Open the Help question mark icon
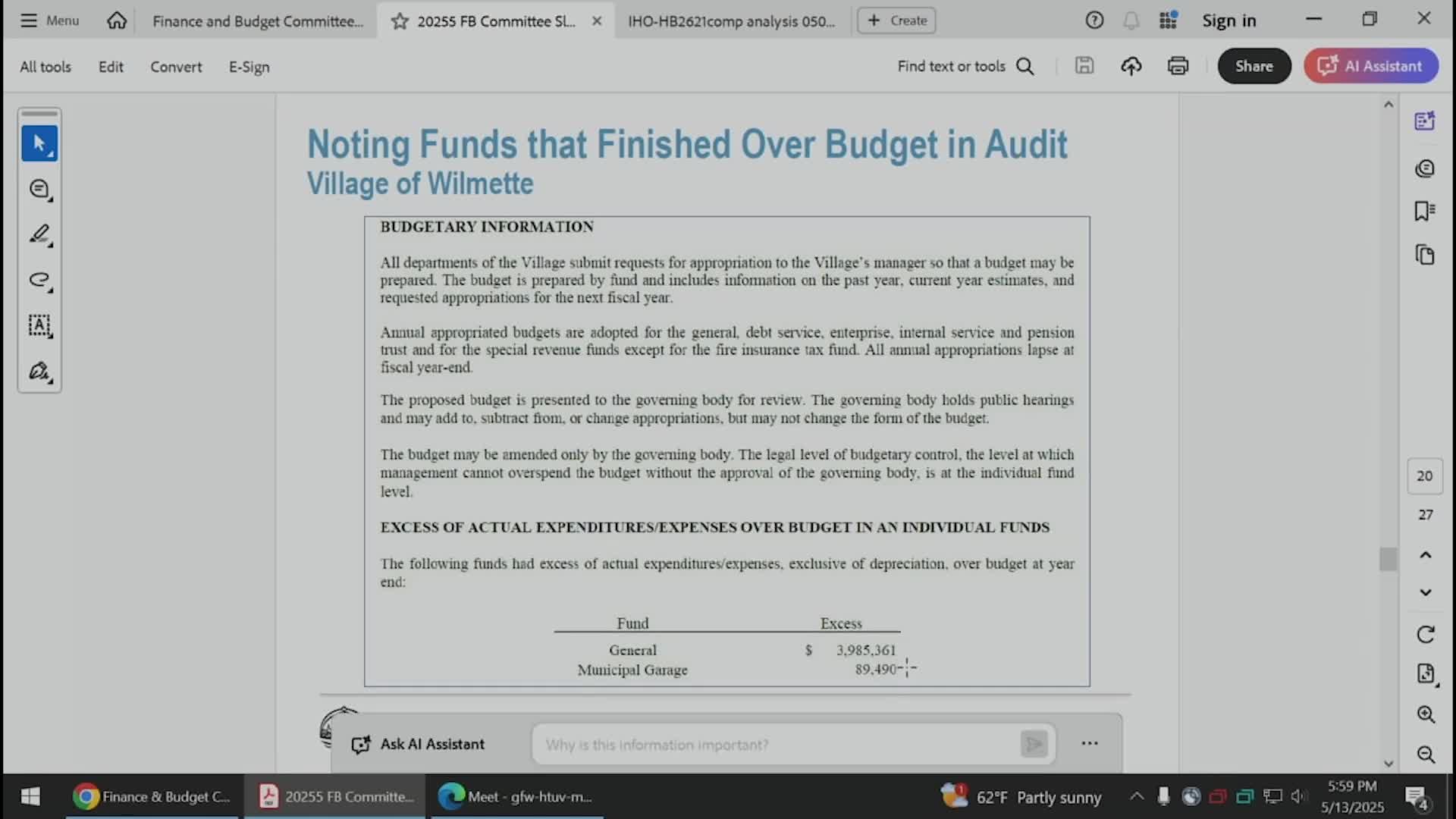This screenshot has width=1456, height=819. click(x=1094, y=20)
